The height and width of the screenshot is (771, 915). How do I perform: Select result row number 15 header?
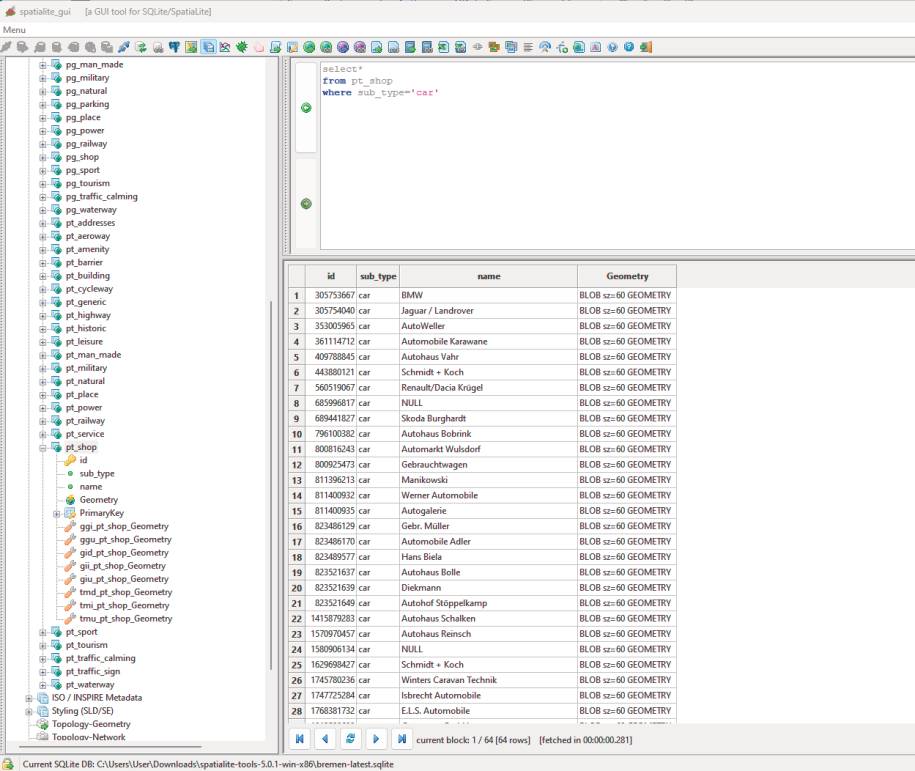coord(296,511)
